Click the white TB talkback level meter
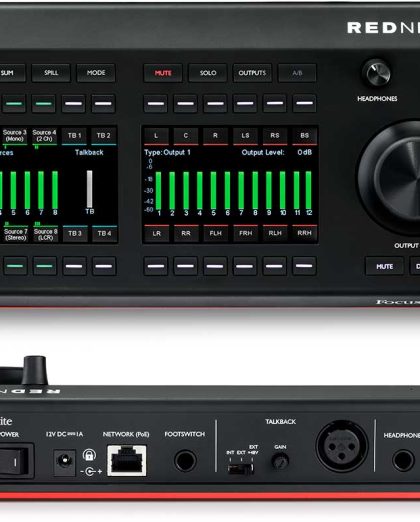The height and width of the screenshot is (522, 420). click(90, 189)
